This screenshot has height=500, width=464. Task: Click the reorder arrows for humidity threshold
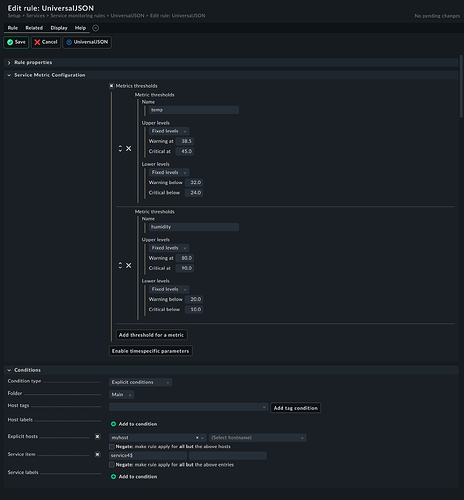[120, 266]
